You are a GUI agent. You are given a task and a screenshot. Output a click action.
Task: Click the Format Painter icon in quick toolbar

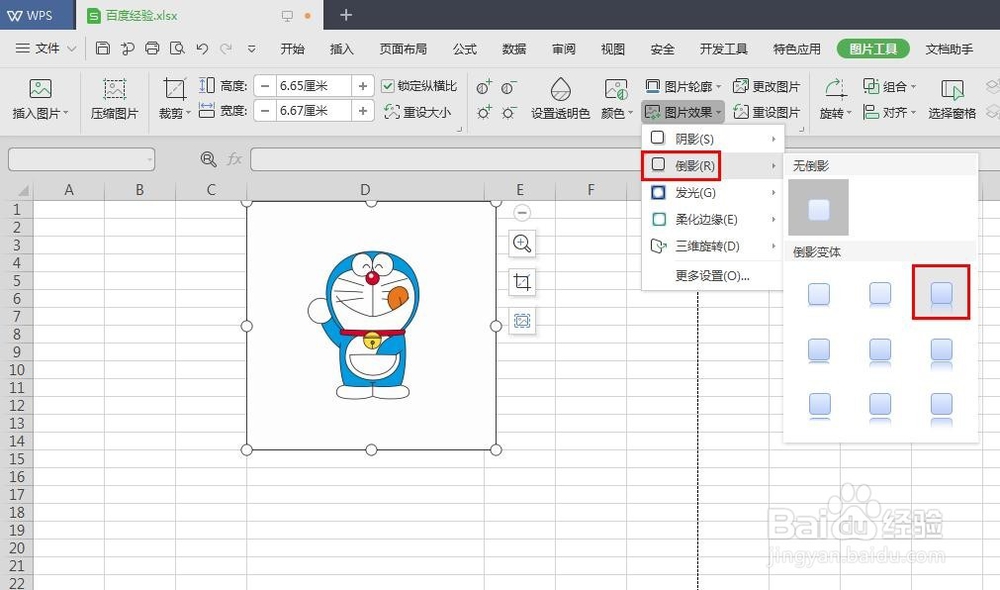(x=128, y=48)
